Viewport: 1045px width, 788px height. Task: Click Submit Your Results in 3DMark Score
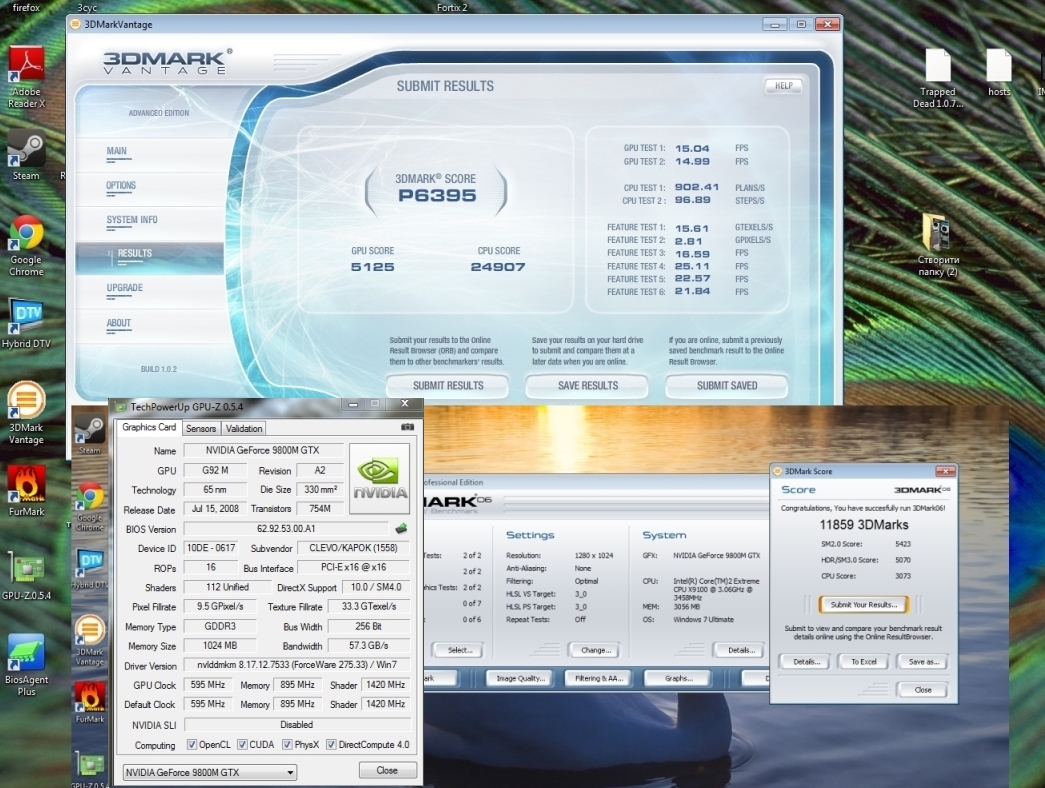[x=864, y=605]
